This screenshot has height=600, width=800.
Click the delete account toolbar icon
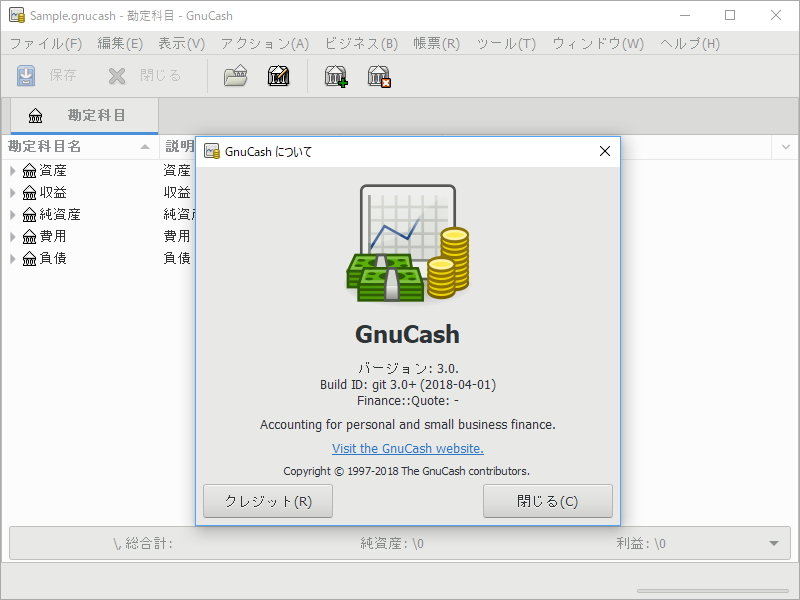(x=378, y=76)
